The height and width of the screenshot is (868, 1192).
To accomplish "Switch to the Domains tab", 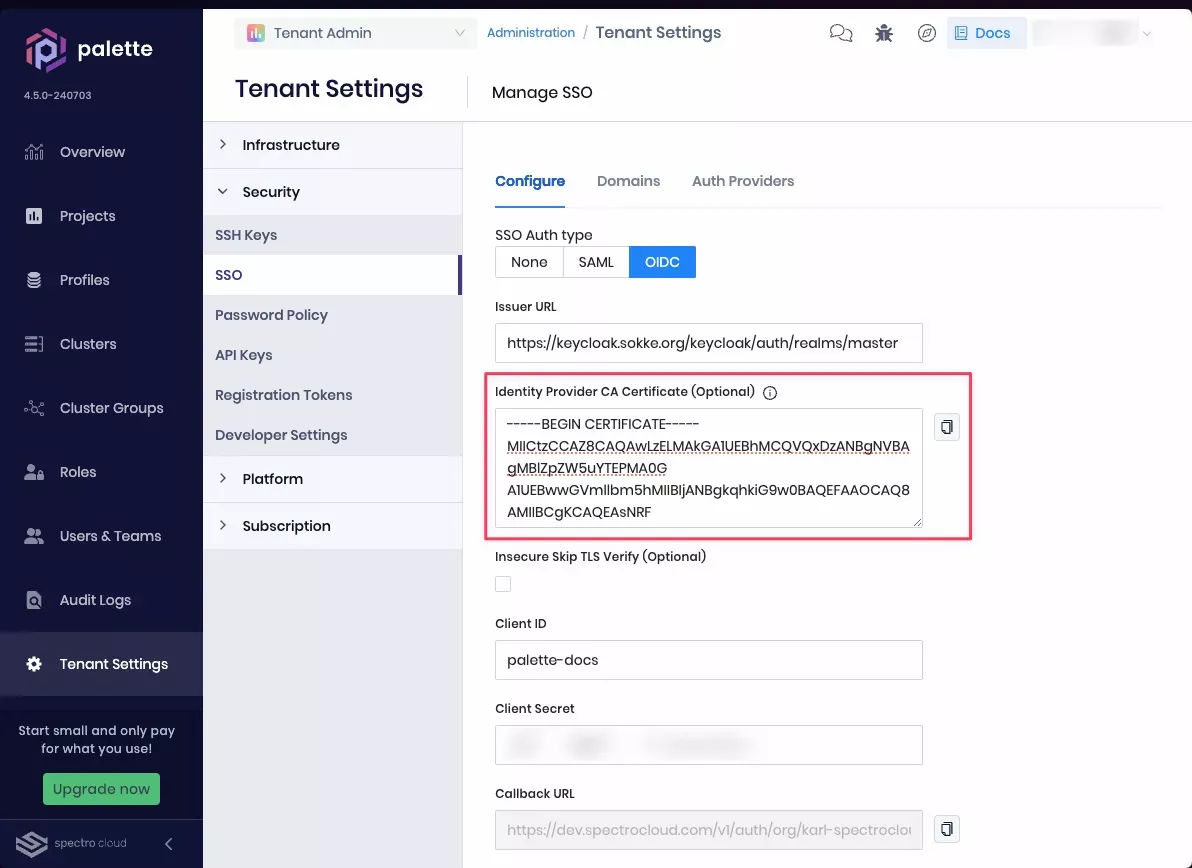I will [628, 181].
